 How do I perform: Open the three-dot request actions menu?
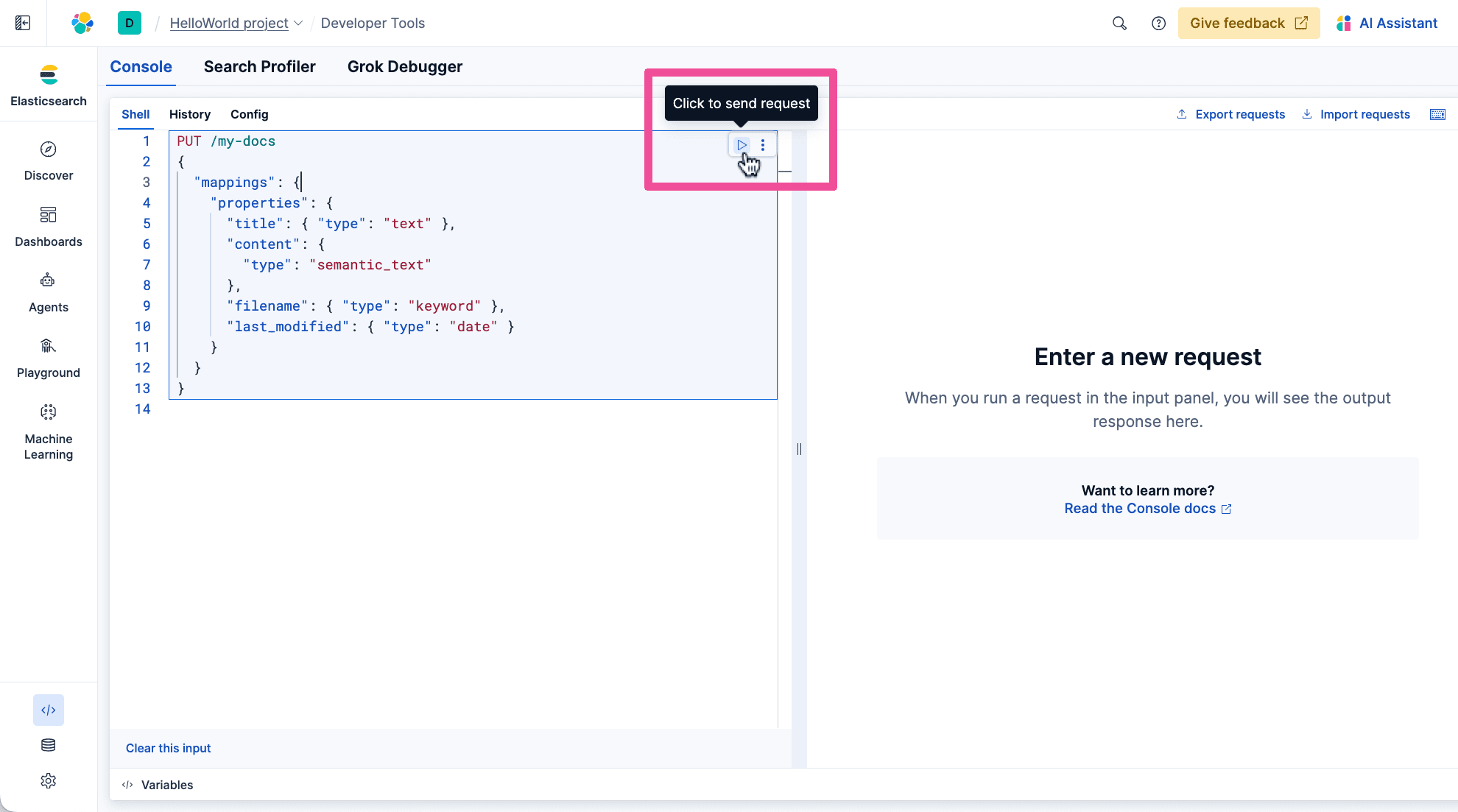click(x=763, y=145)
